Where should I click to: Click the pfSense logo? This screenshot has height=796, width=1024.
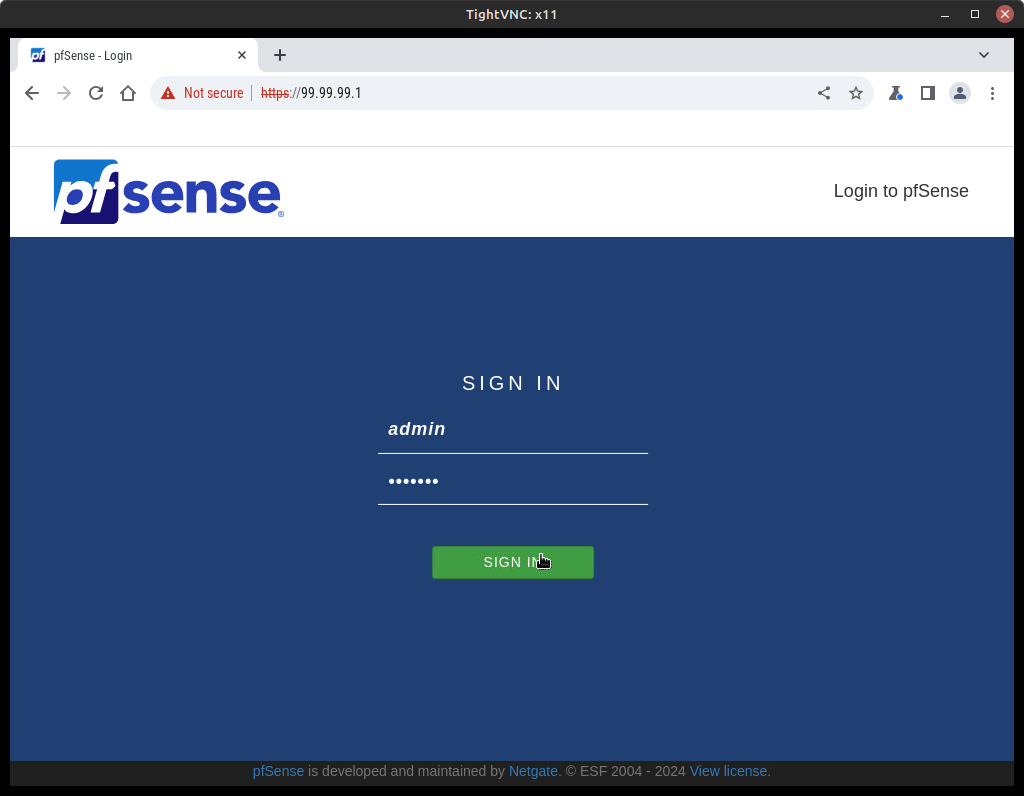(x=168, y=191)
